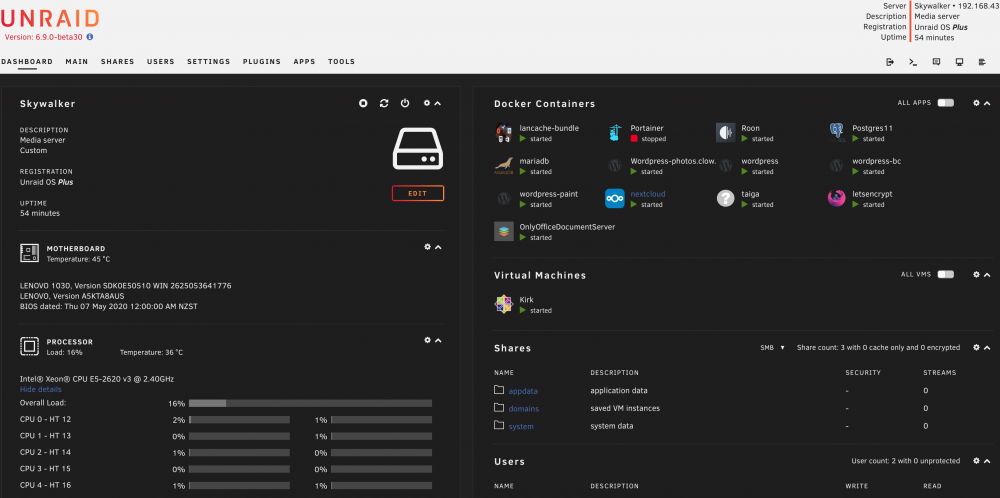This screenshot has width=1000, height=498.
Task: Click the wordpress-bc container icon
Action: (x=837, y=166)
